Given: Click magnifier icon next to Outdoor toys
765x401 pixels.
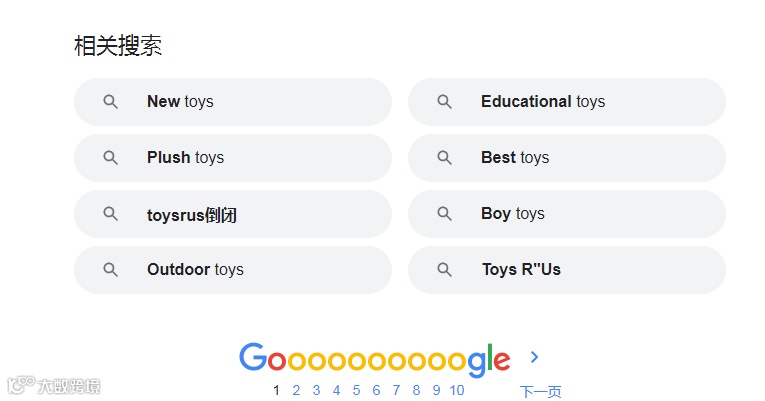Looking at the screenshot, I should (x=111, y=270).
